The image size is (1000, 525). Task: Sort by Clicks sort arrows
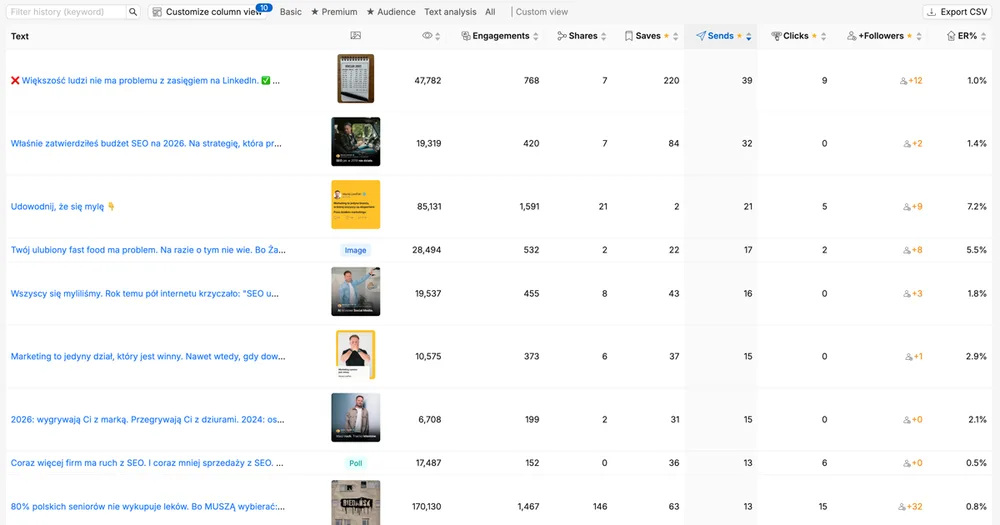pyautogui.click(x=823, y=36)
